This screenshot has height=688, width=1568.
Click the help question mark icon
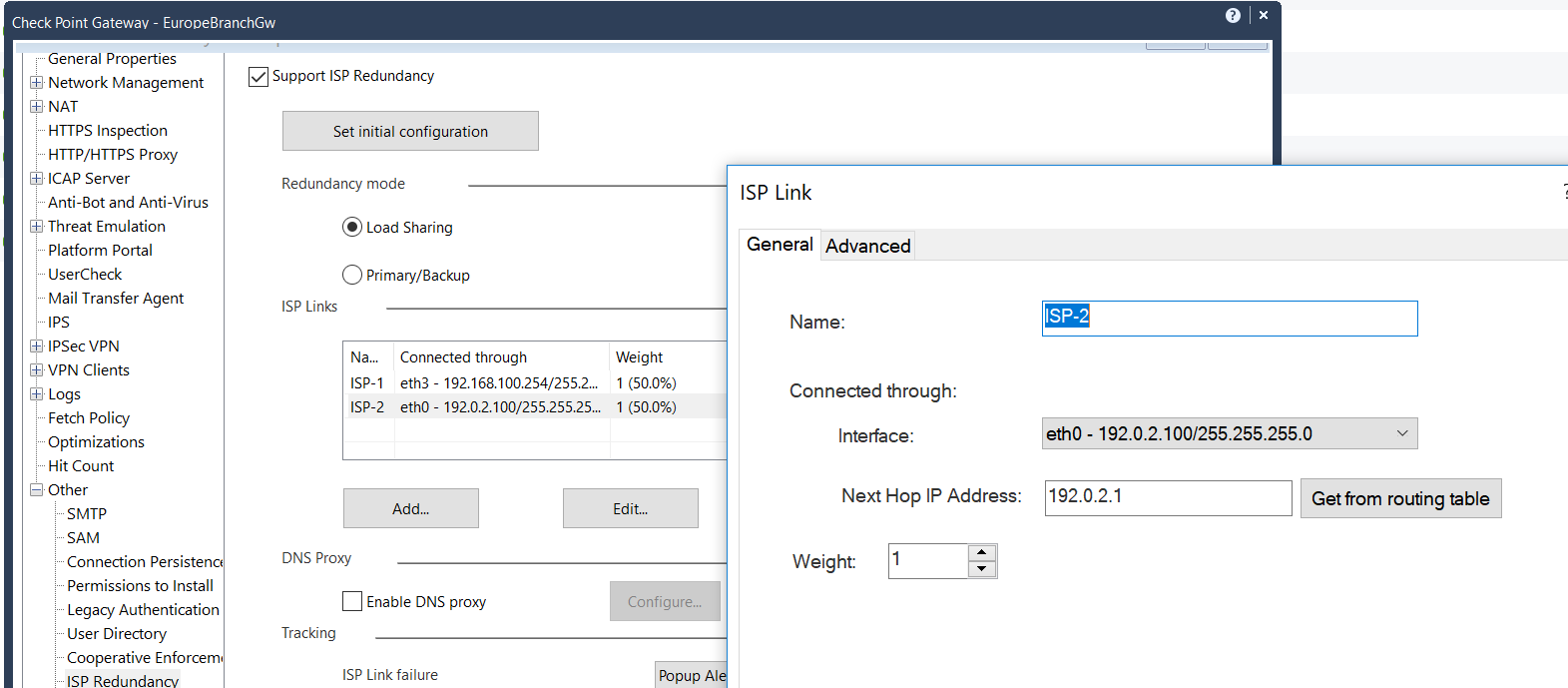point(1233,15)
